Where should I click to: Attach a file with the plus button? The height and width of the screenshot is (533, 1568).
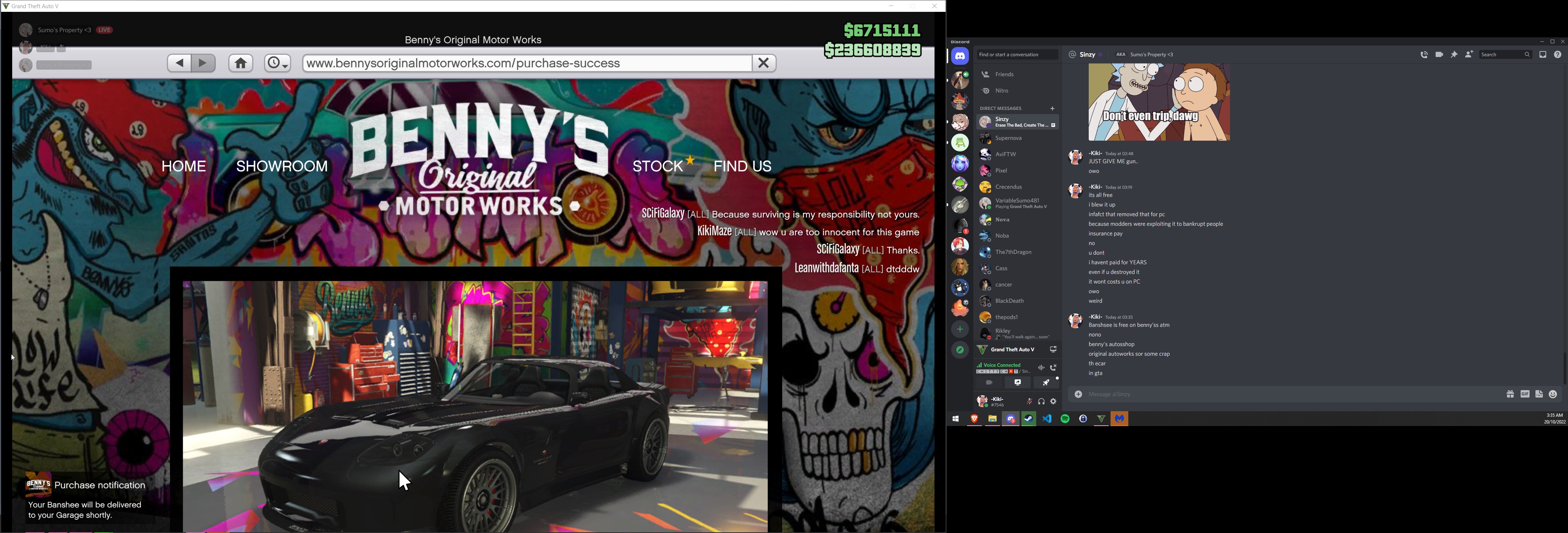click(x=1078, y=395)
